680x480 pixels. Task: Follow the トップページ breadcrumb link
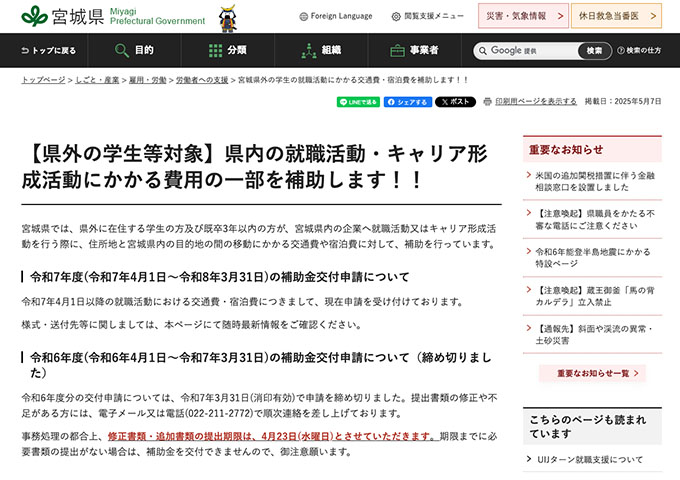[x=43, y=80]
